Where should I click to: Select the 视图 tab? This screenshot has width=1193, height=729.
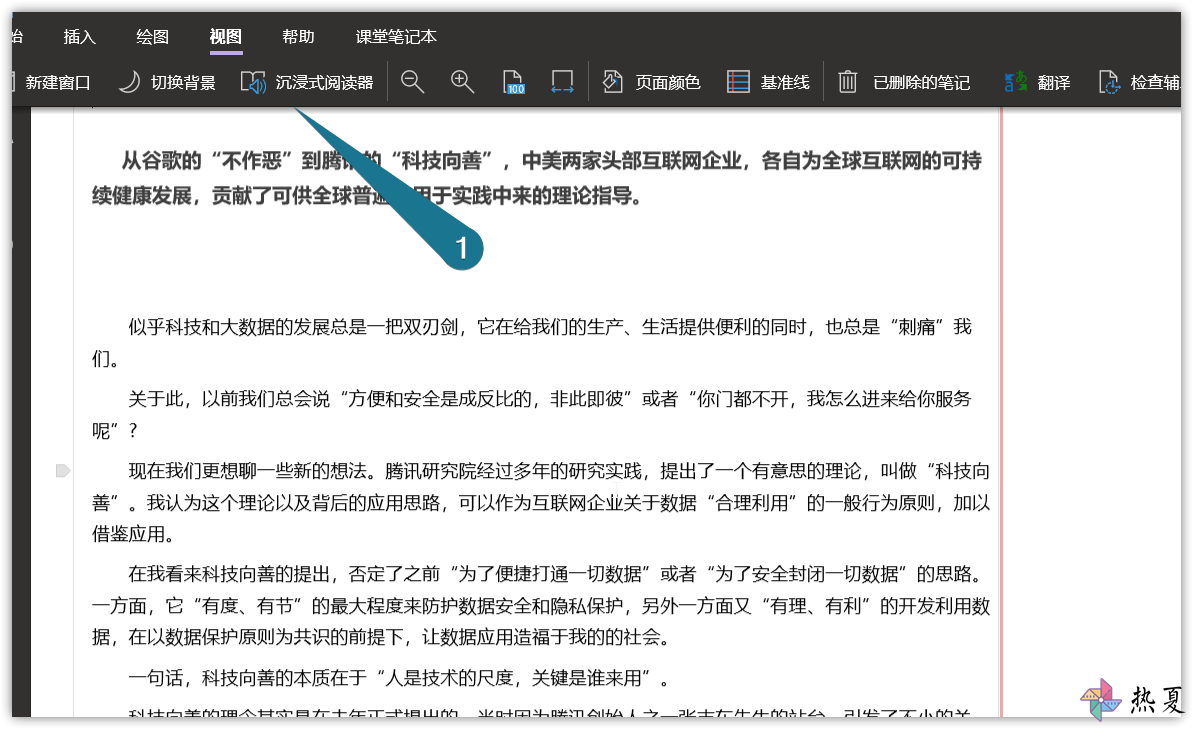(225, 37)
